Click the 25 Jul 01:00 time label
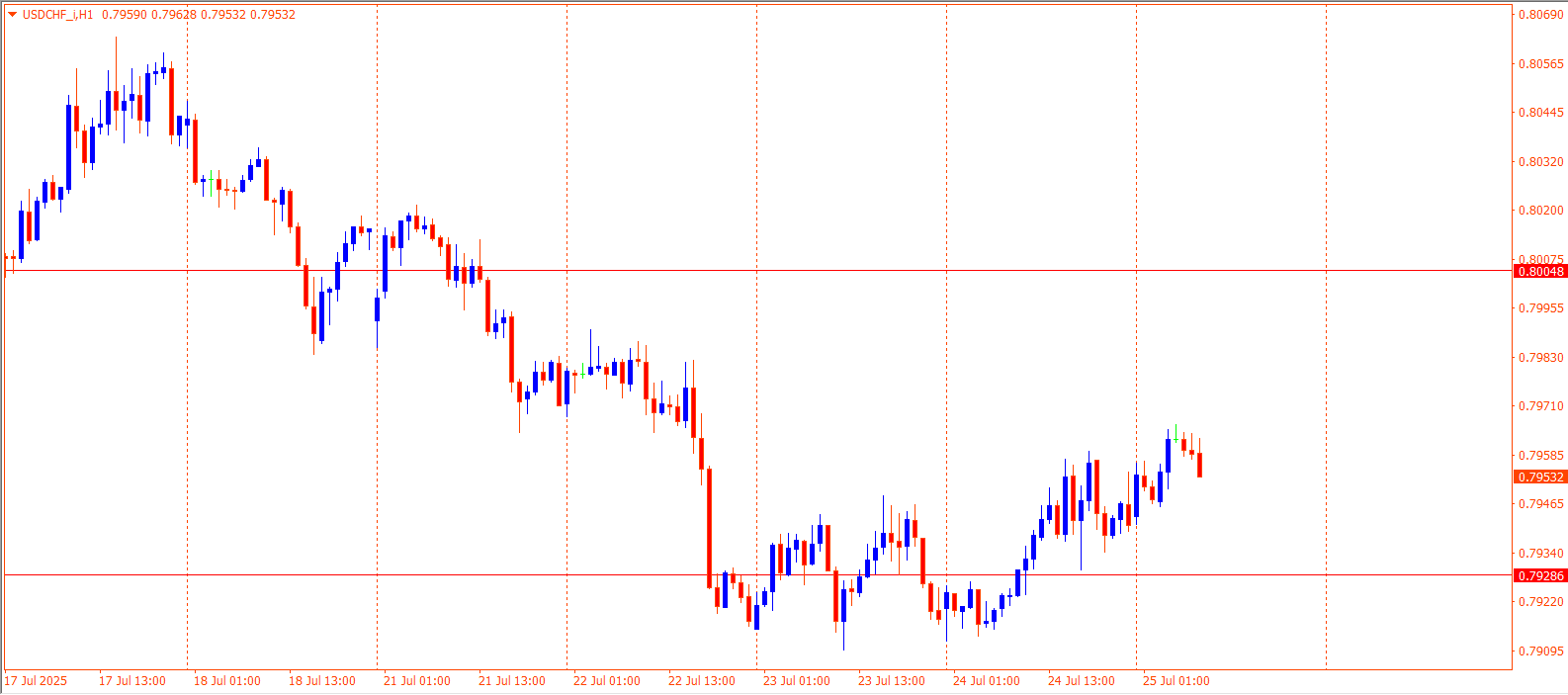 click(1176, 681)
